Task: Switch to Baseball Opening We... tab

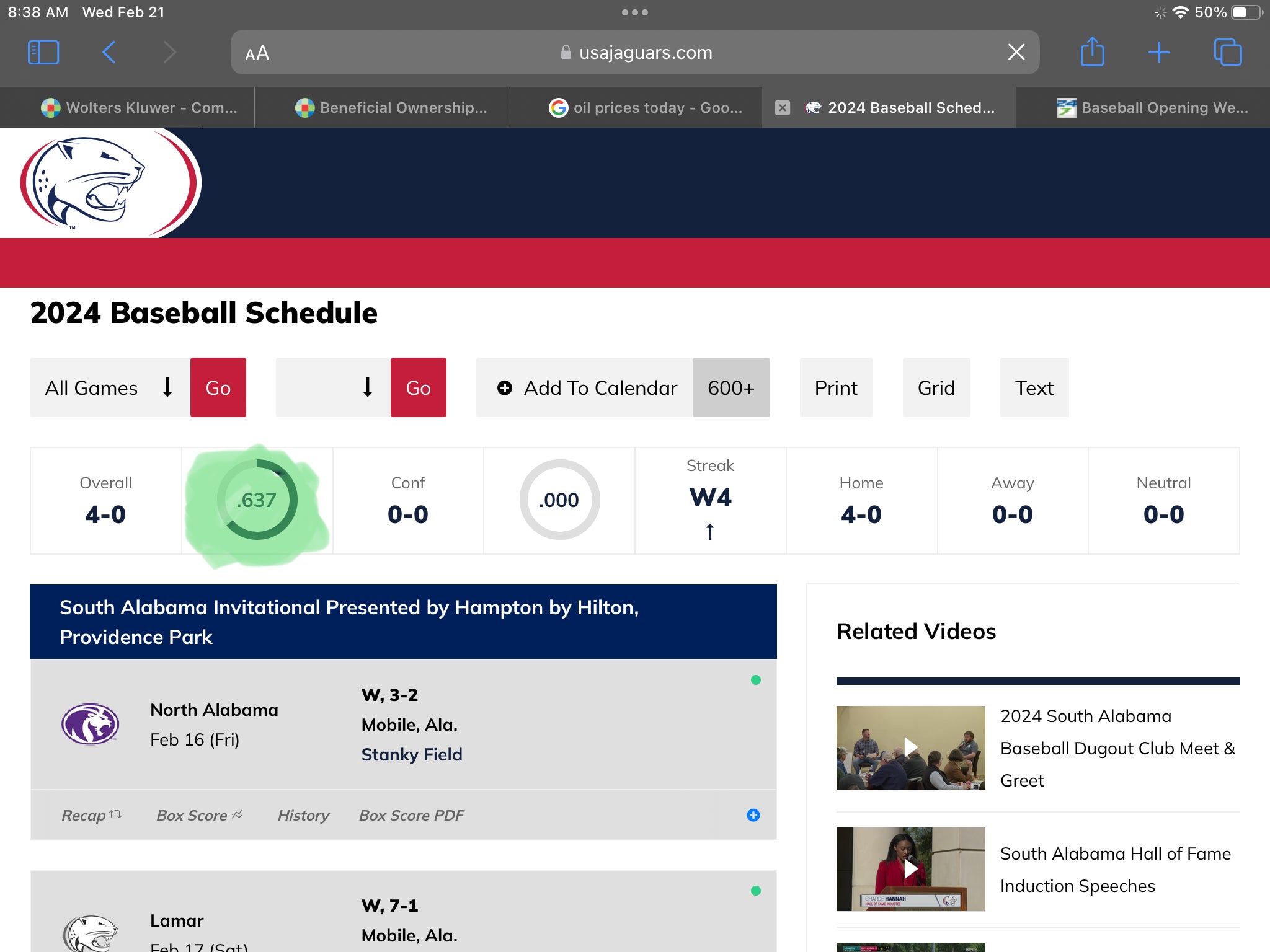Action: (x=1152, y=108)
